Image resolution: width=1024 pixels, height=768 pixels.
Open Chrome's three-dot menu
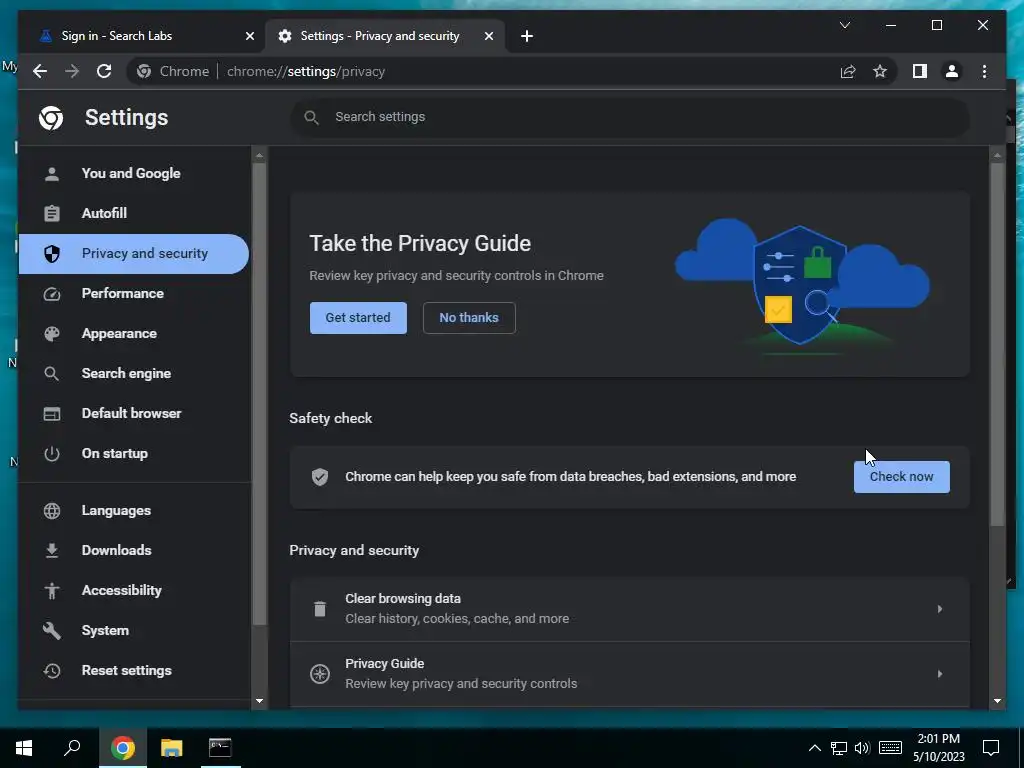(984, 71)
